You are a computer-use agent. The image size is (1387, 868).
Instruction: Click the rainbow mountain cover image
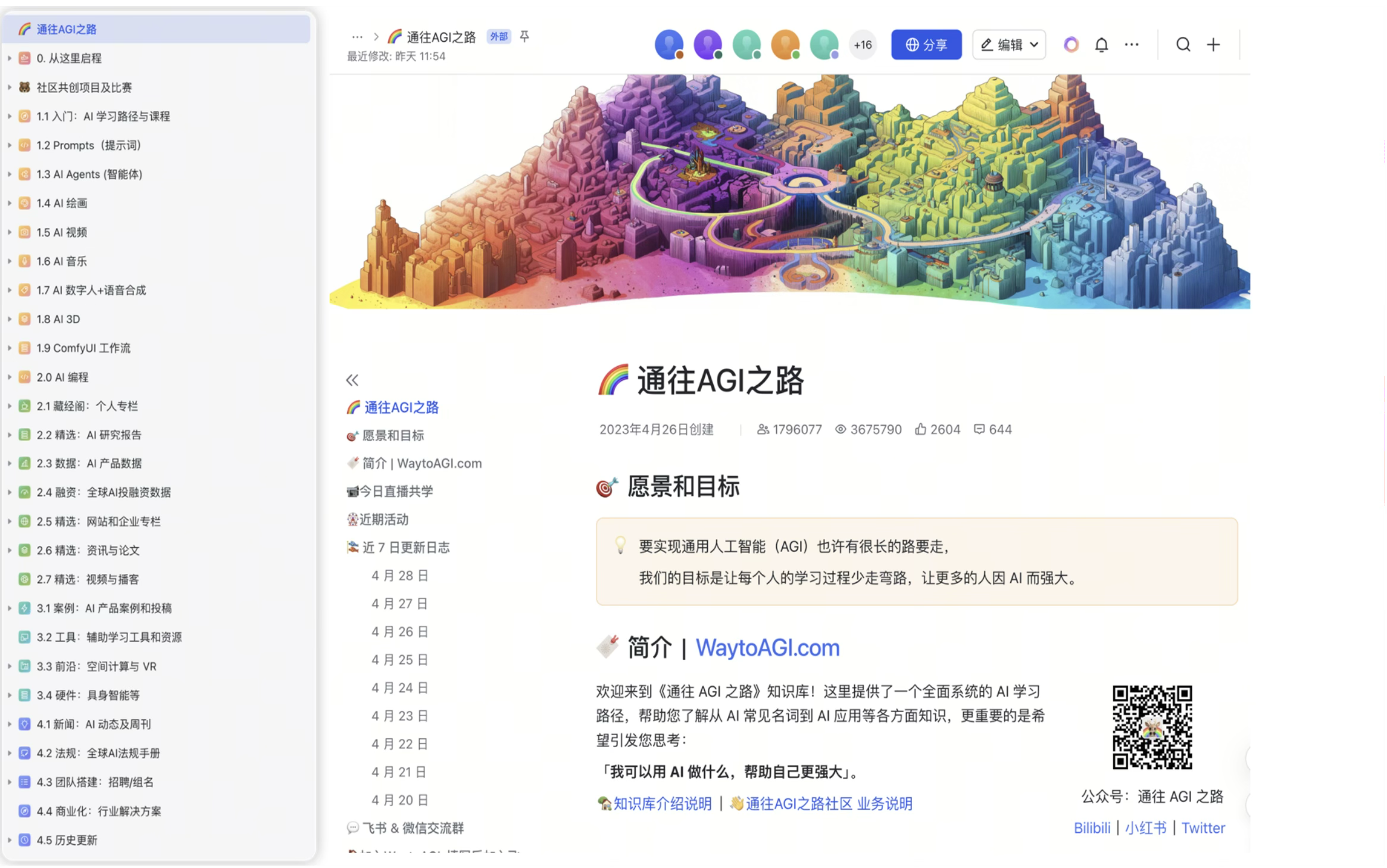[x=790, y=191]
